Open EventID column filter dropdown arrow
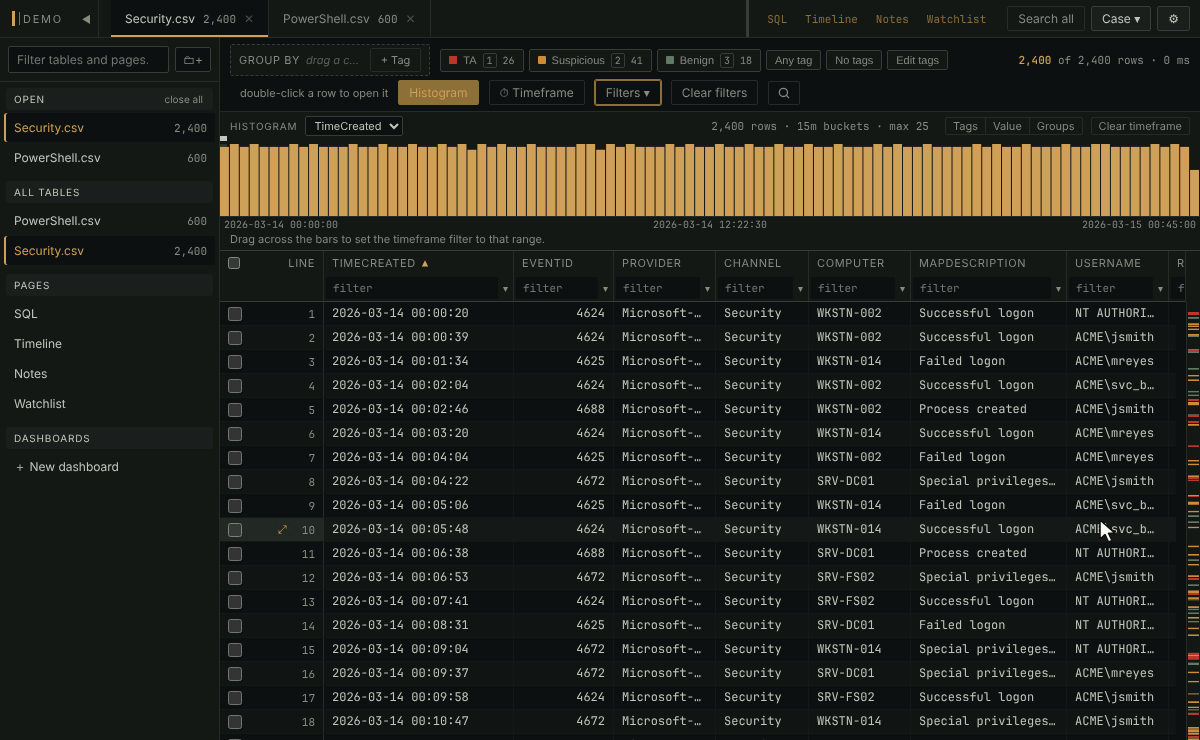 [604, 288]
